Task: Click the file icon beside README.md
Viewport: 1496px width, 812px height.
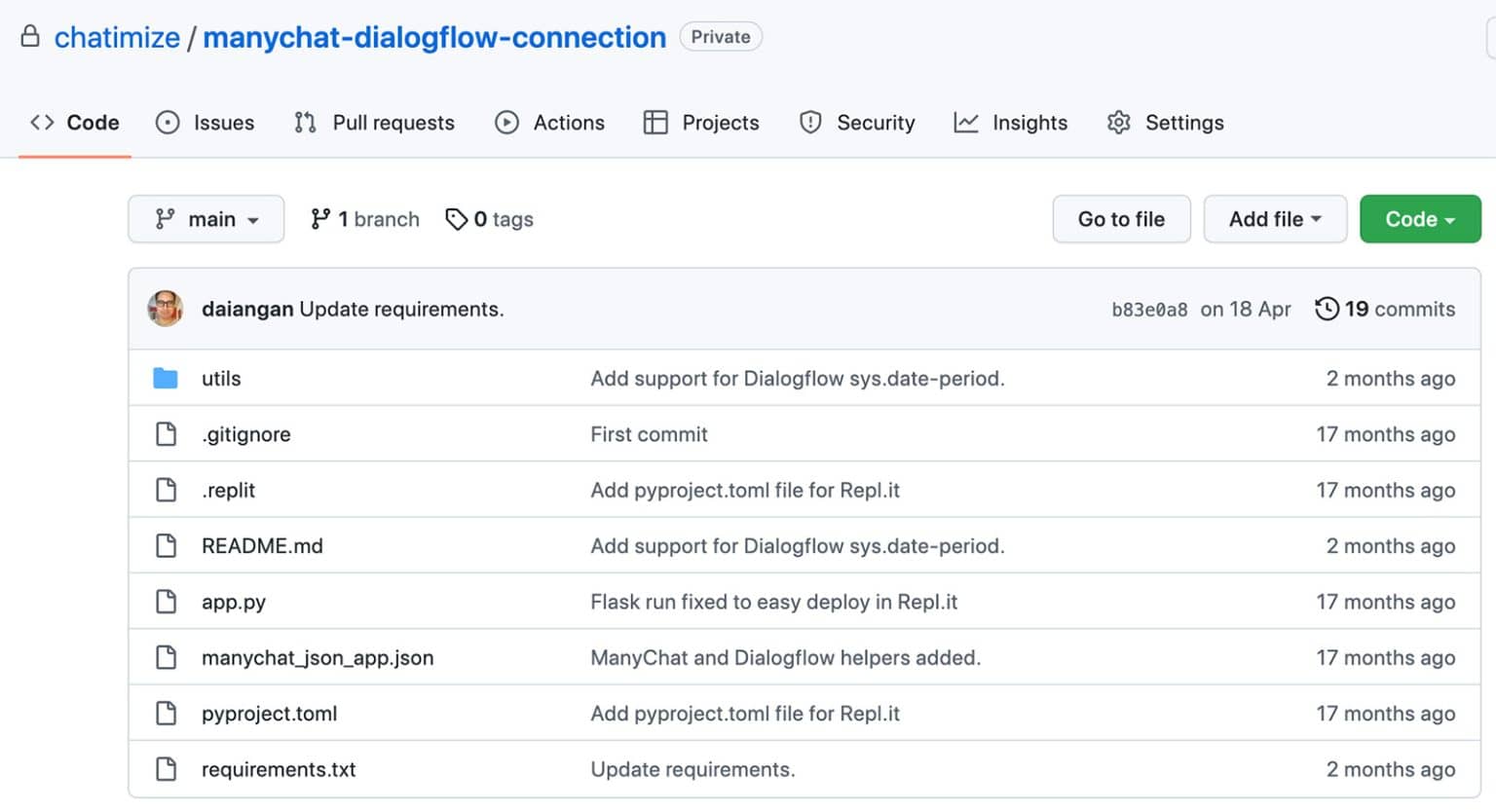Action: click(167, 545)
